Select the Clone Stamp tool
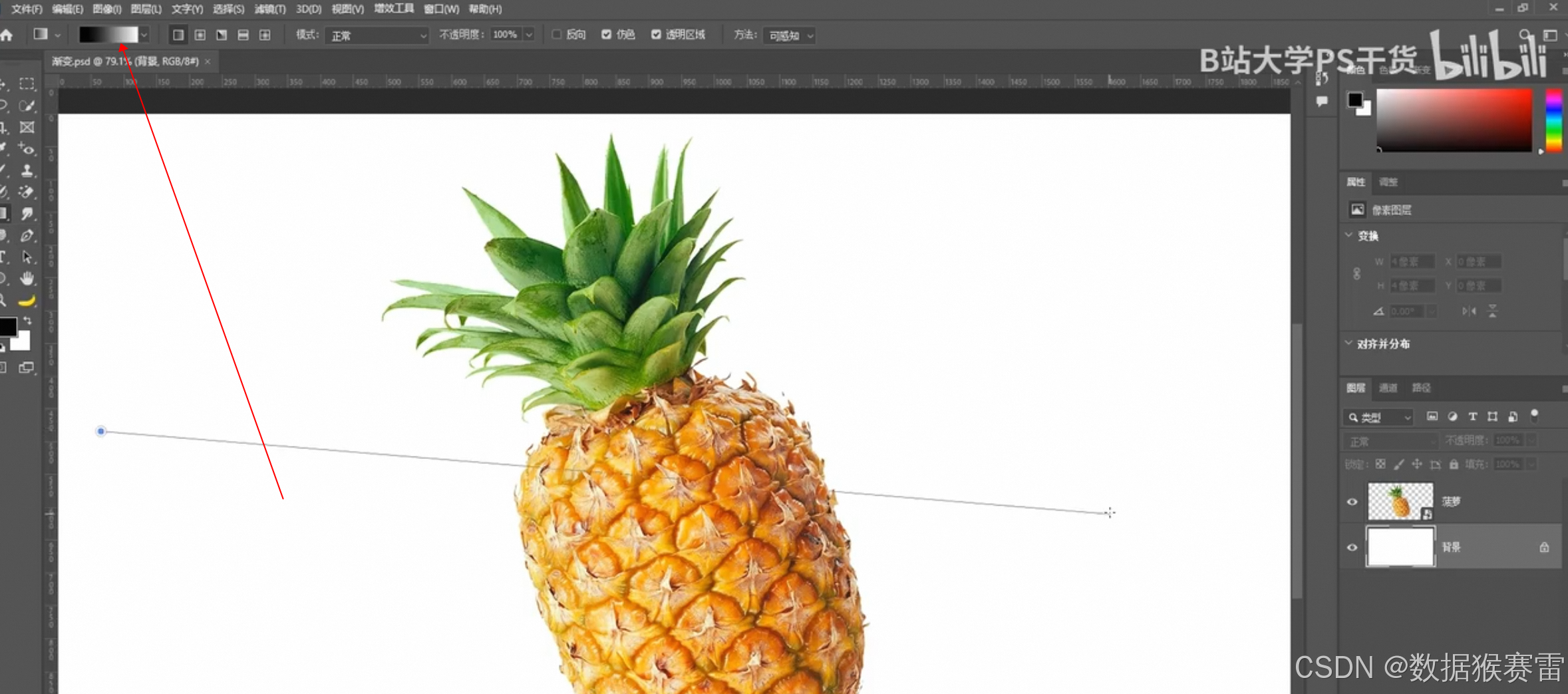The height and width of the screenshot is (694, 1568). pos(27,170)
